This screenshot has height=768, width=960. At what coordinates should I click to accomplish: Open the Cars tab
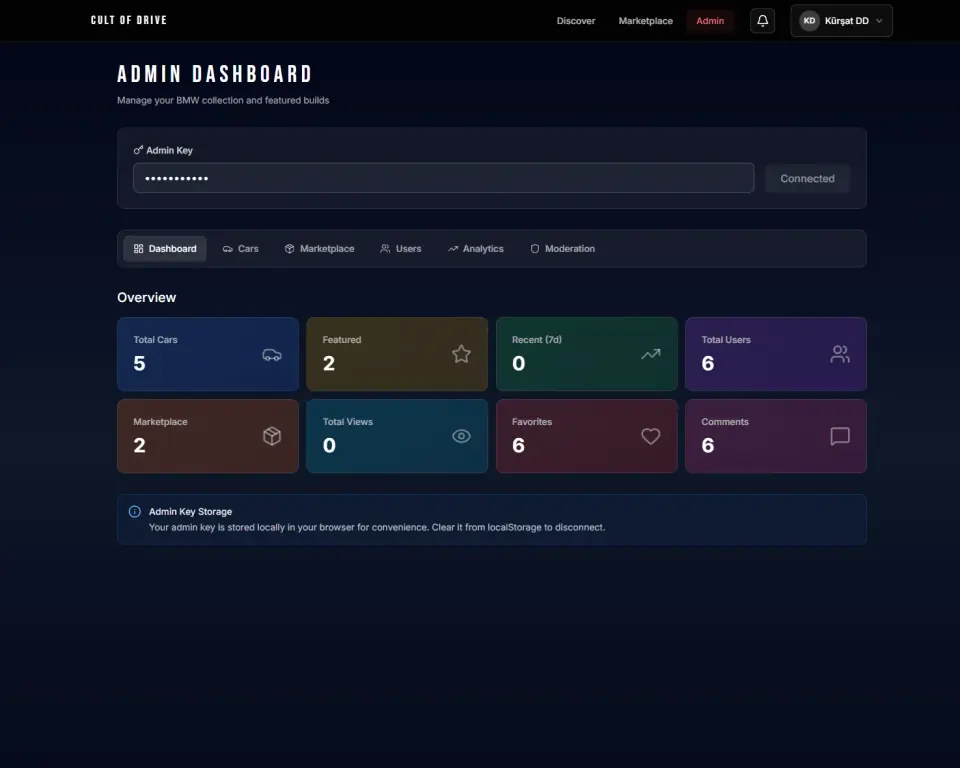(240, 249)
